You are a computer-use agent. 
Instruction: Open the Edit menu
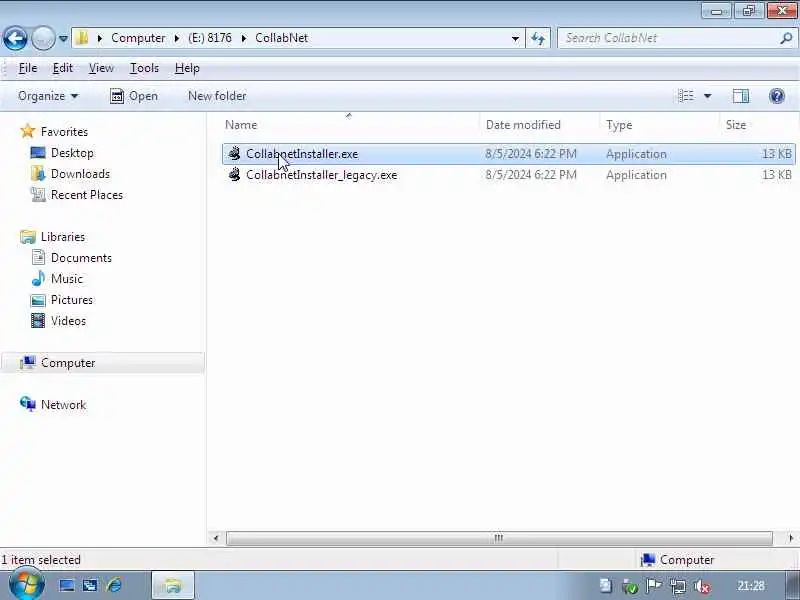pos(63,68)
